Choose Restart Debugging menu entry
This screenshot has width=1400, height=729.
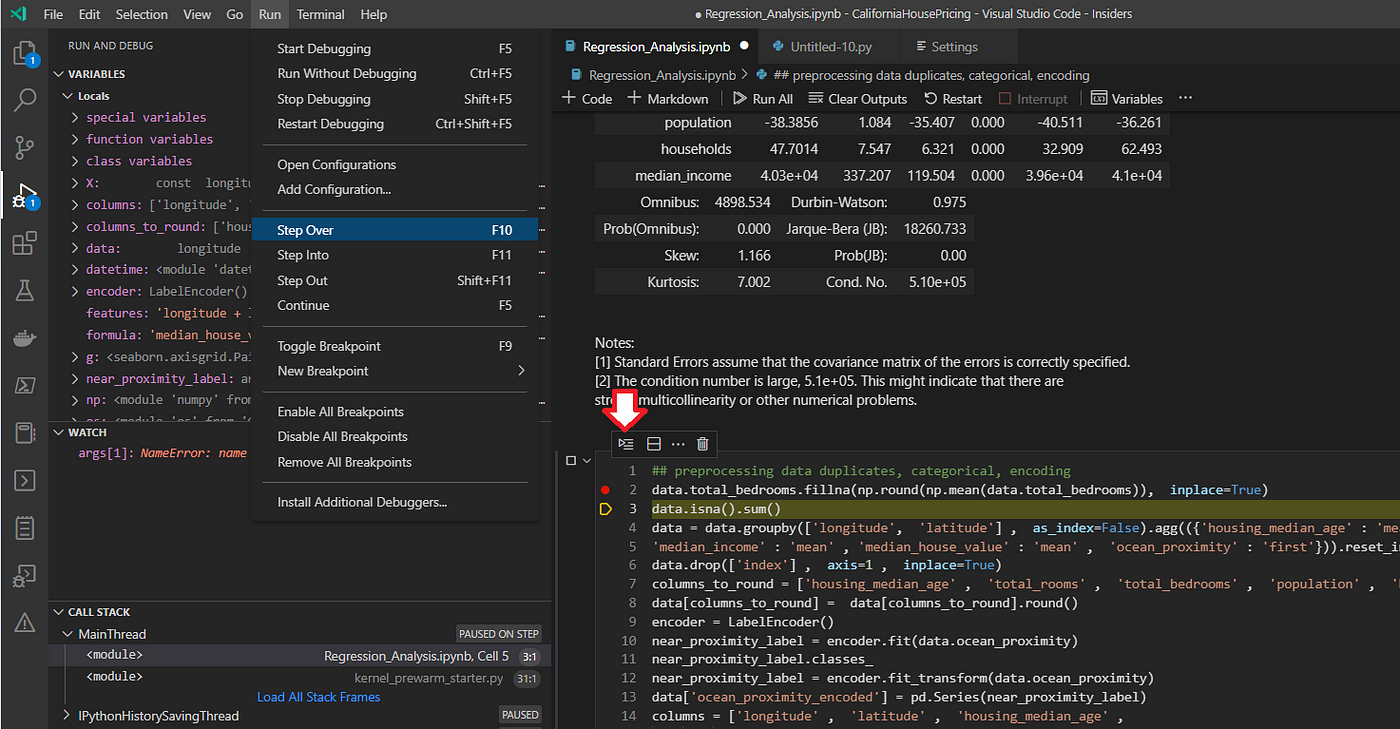click(395, 124)
